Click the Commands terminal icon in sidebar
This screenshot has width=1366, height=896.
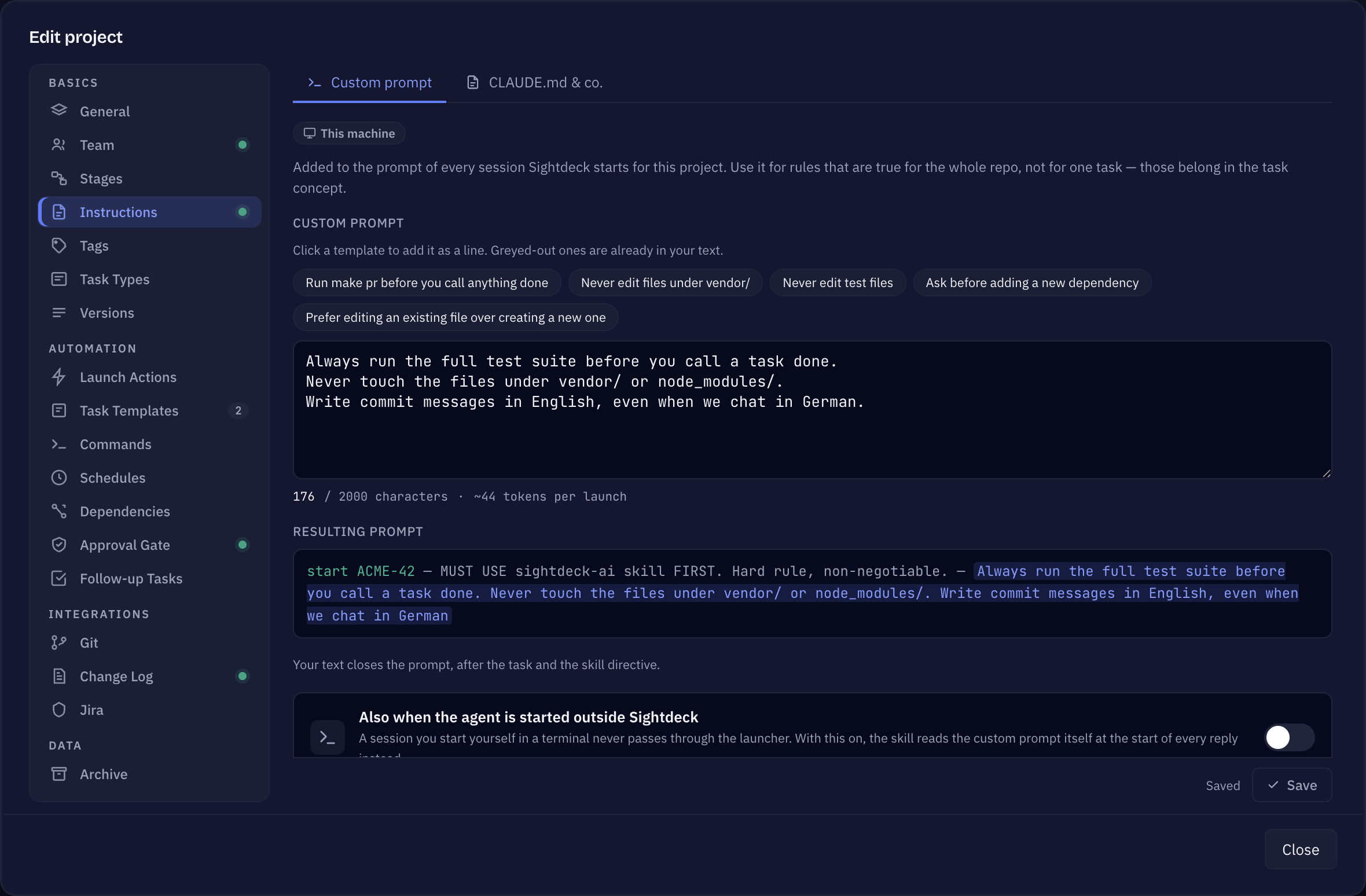coord(59,444)
